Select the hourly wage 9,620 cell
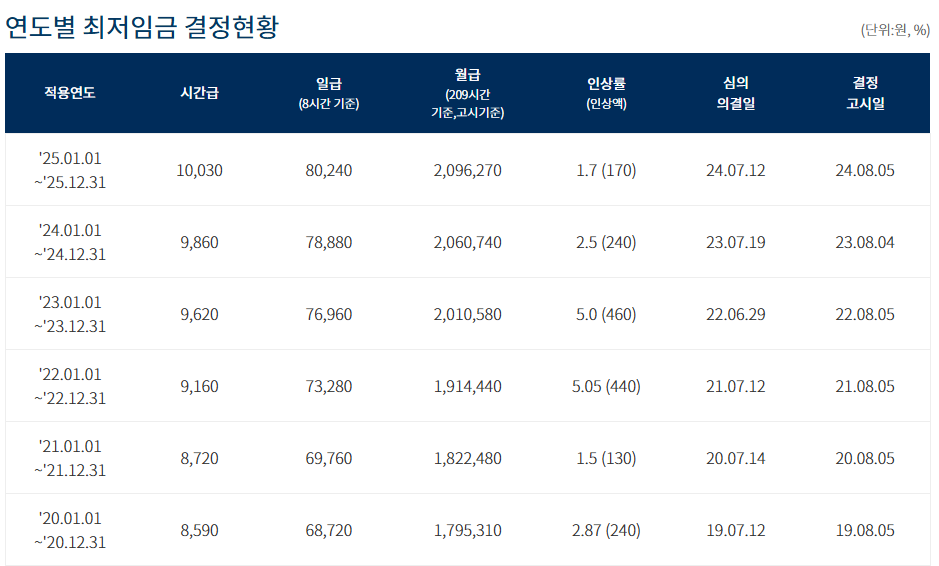Screen dimensions: 939x566 pos(199,314)
